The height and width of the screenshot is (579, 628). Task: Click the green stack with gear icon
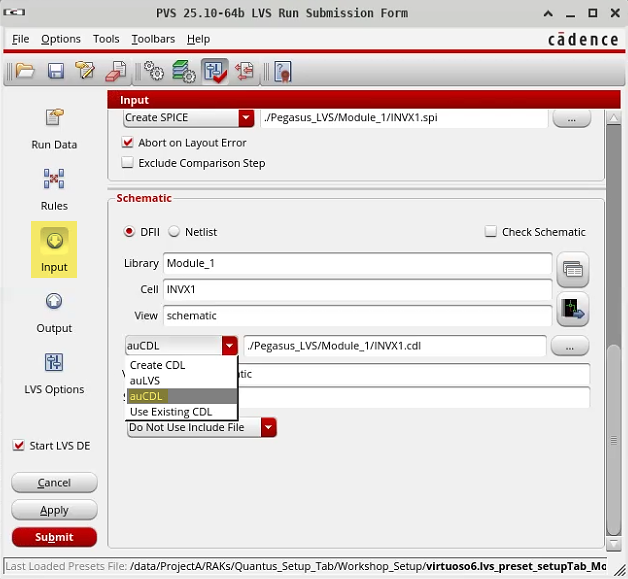[x=184, y=71]
